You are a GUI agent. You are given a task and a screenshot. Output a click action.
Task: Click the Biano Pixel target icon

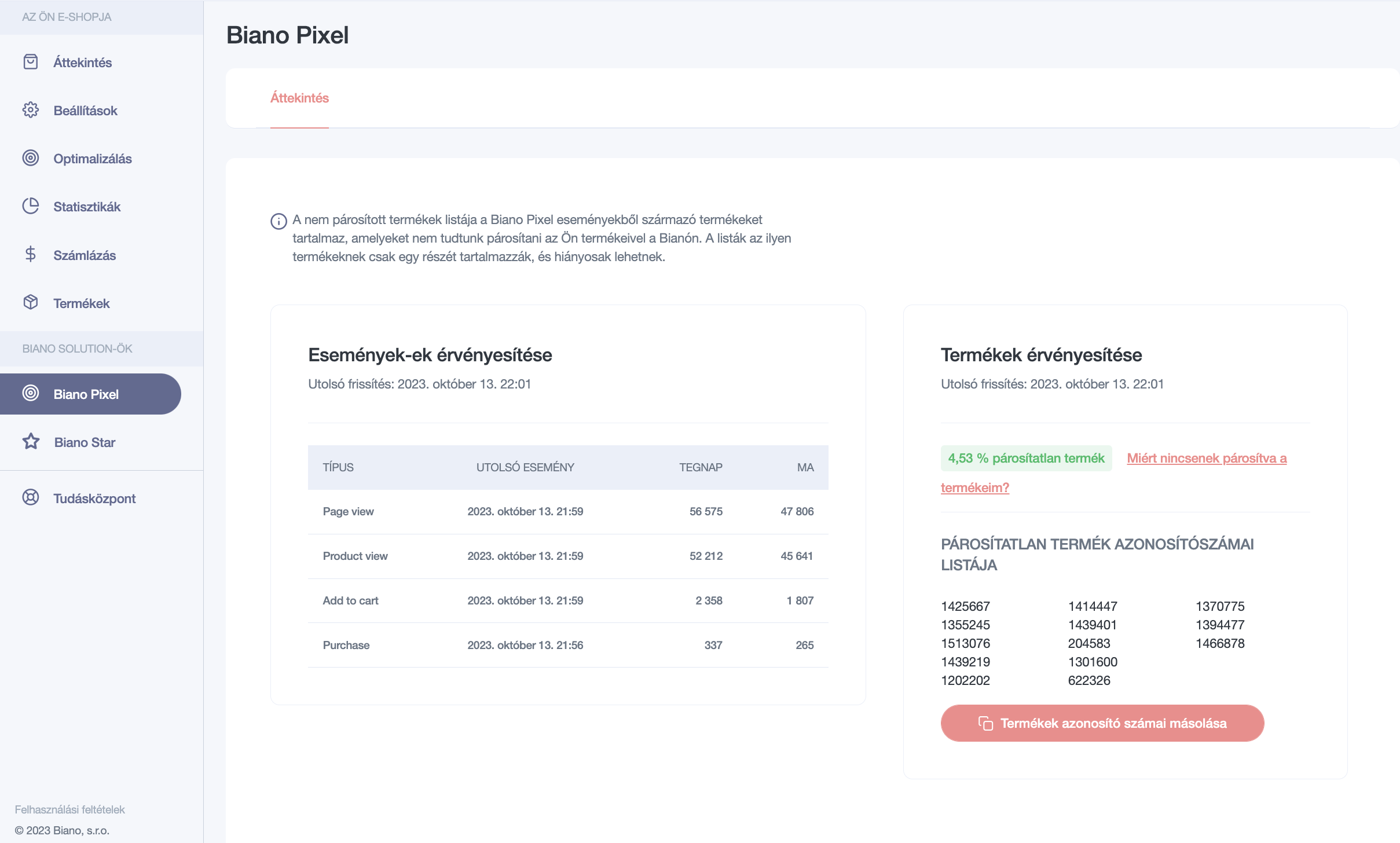point(31,393)
